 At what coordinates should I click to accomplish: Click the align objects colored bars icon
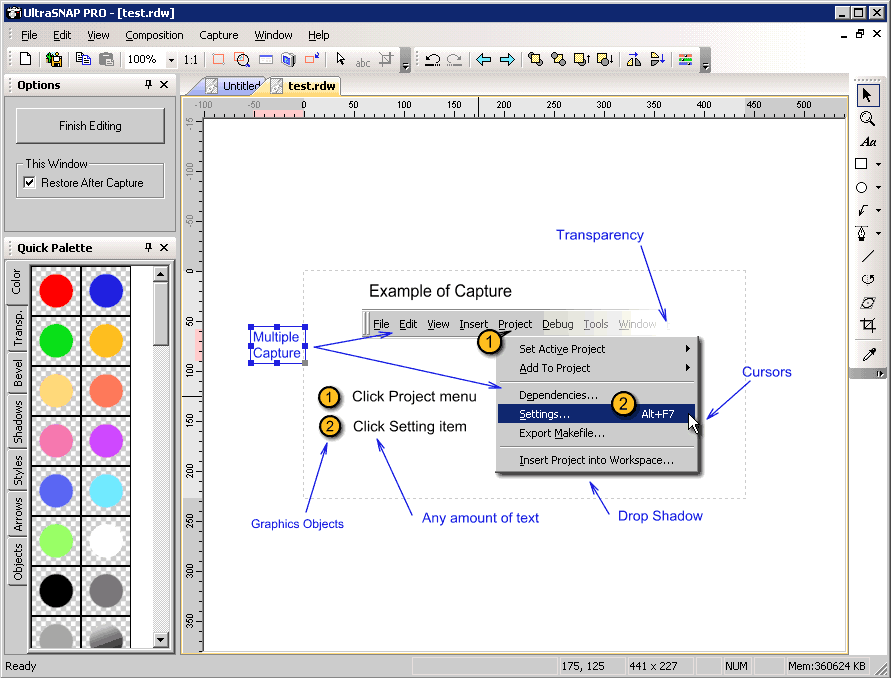[685, 59]
